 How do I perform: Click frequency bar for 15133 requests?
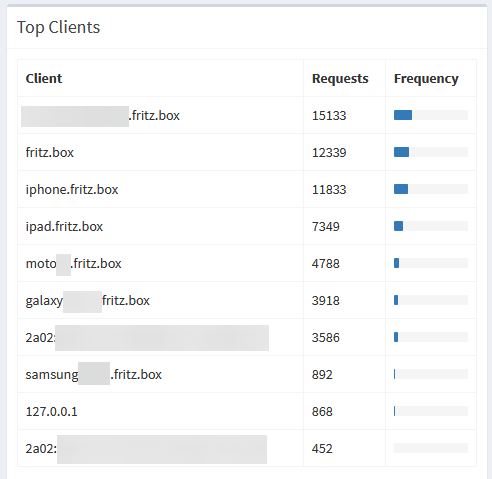click(431, 115)
